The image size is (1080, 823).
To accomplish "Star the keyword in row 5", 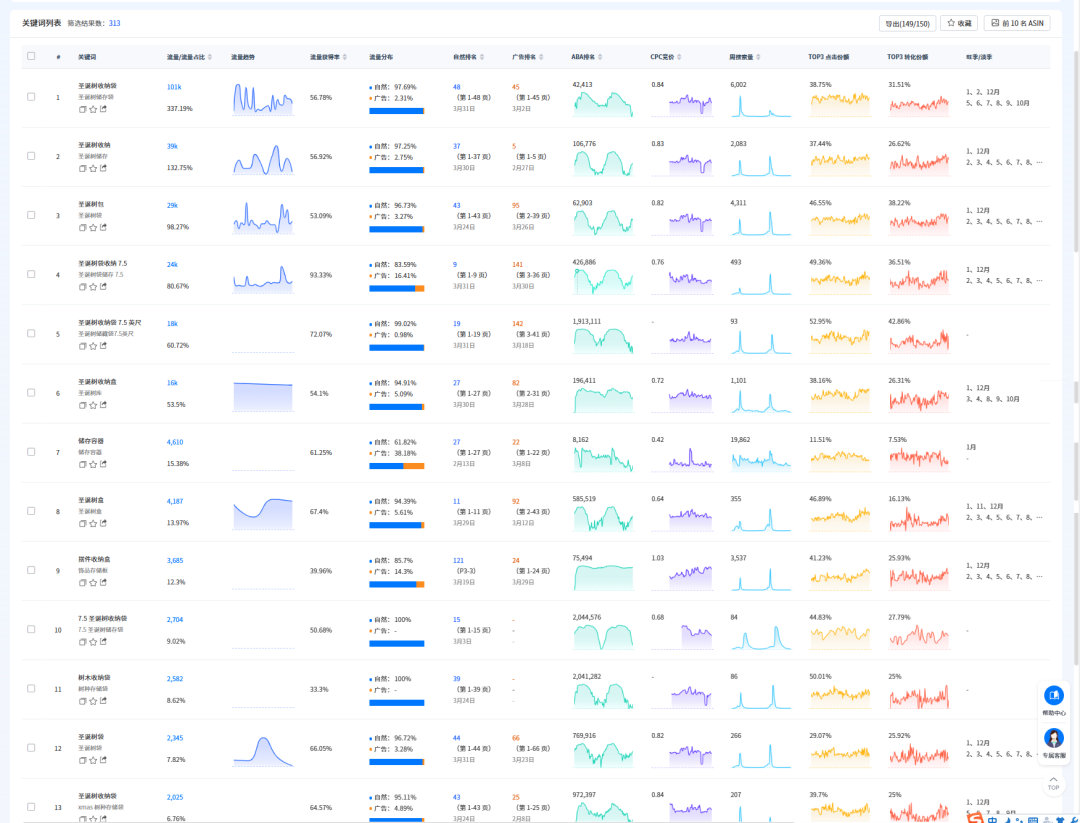I will pos(93,346).
